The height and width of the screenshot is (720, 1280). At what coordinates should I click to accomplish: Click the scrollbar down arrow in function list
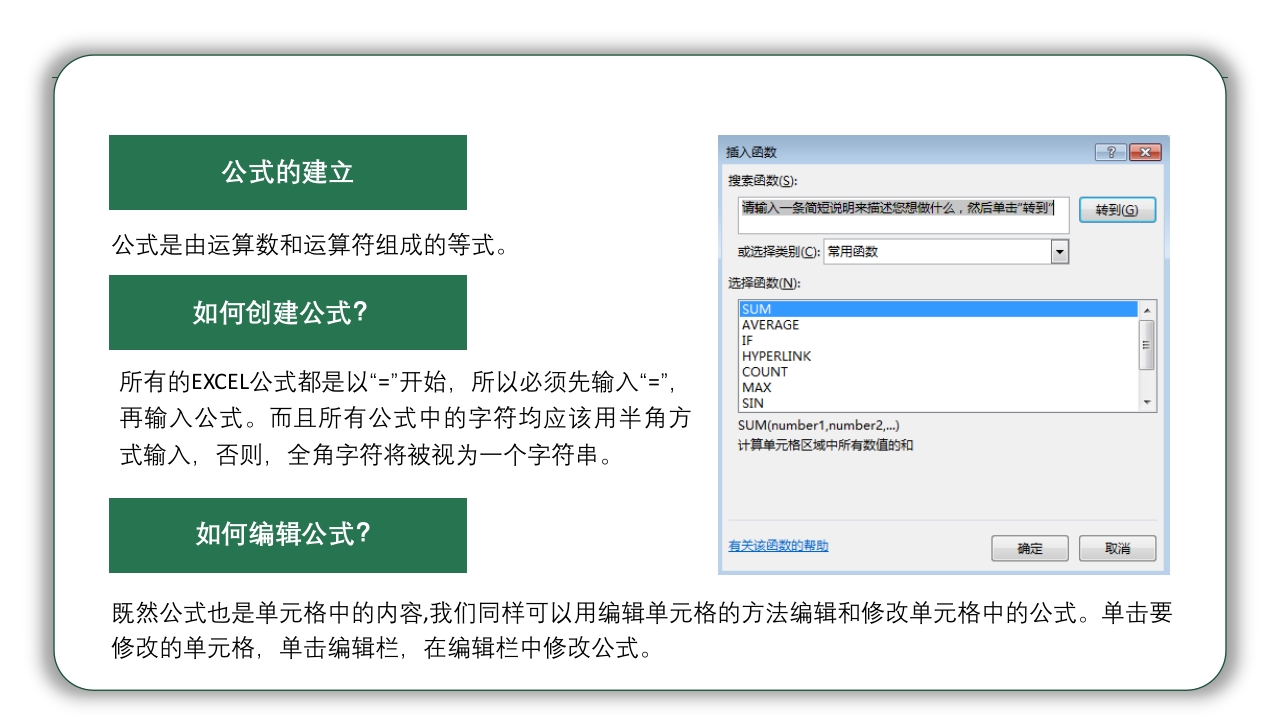point(1148,404)
